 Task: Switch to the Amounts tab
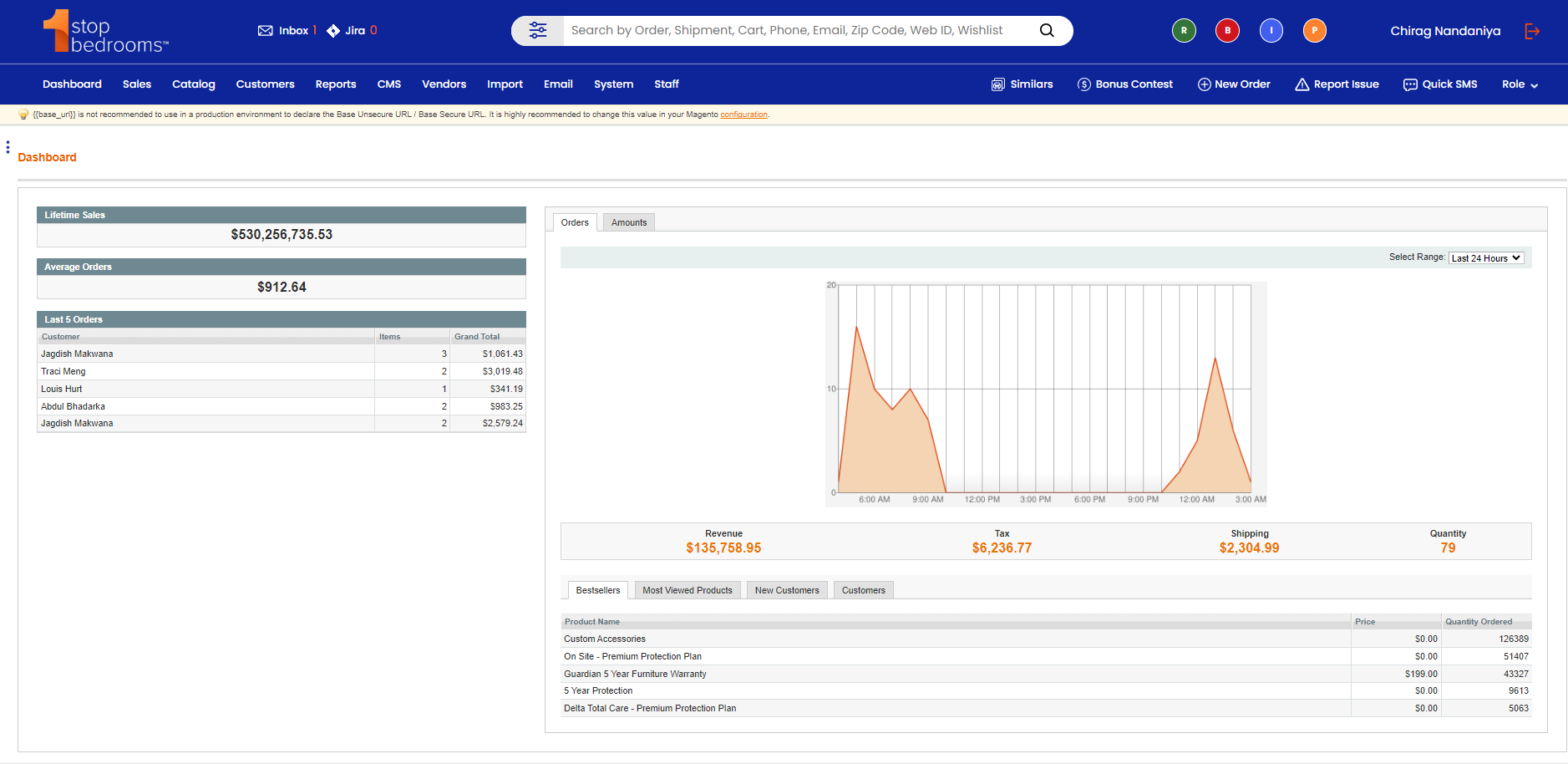pos(628,222)
